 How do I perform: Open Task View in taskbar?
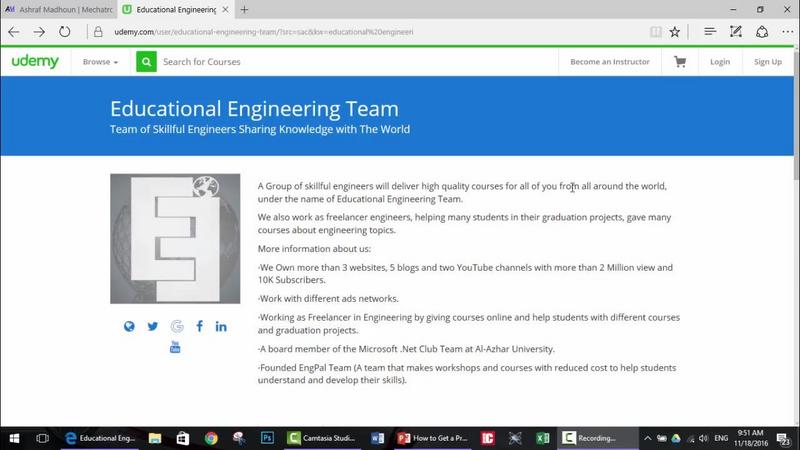(42, 438)
